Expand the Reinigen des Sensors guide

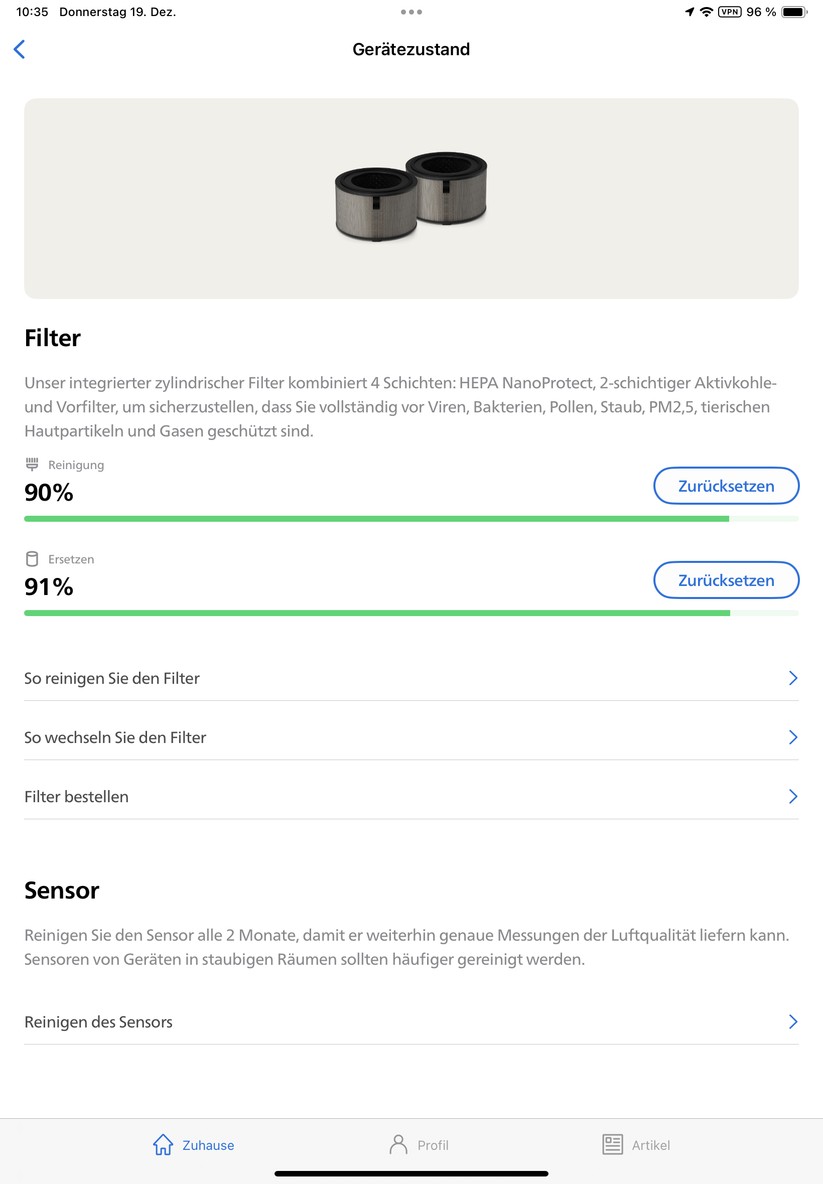tap(410, 1021)
